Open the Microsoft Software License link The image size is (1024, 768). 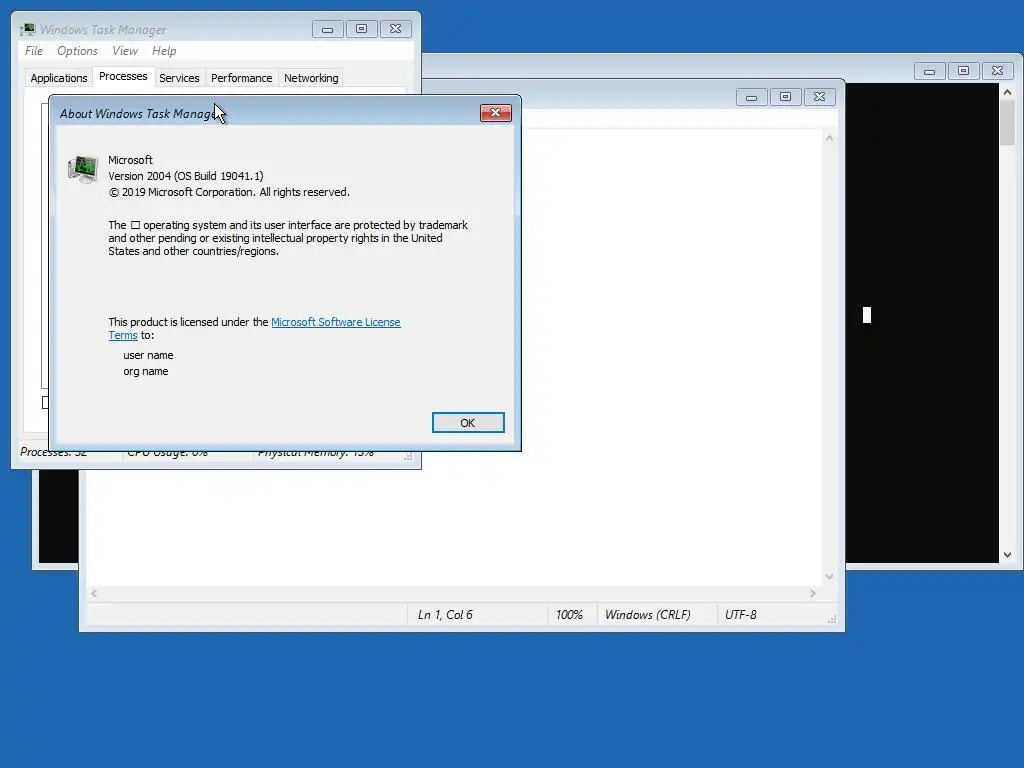coord(336,322)
